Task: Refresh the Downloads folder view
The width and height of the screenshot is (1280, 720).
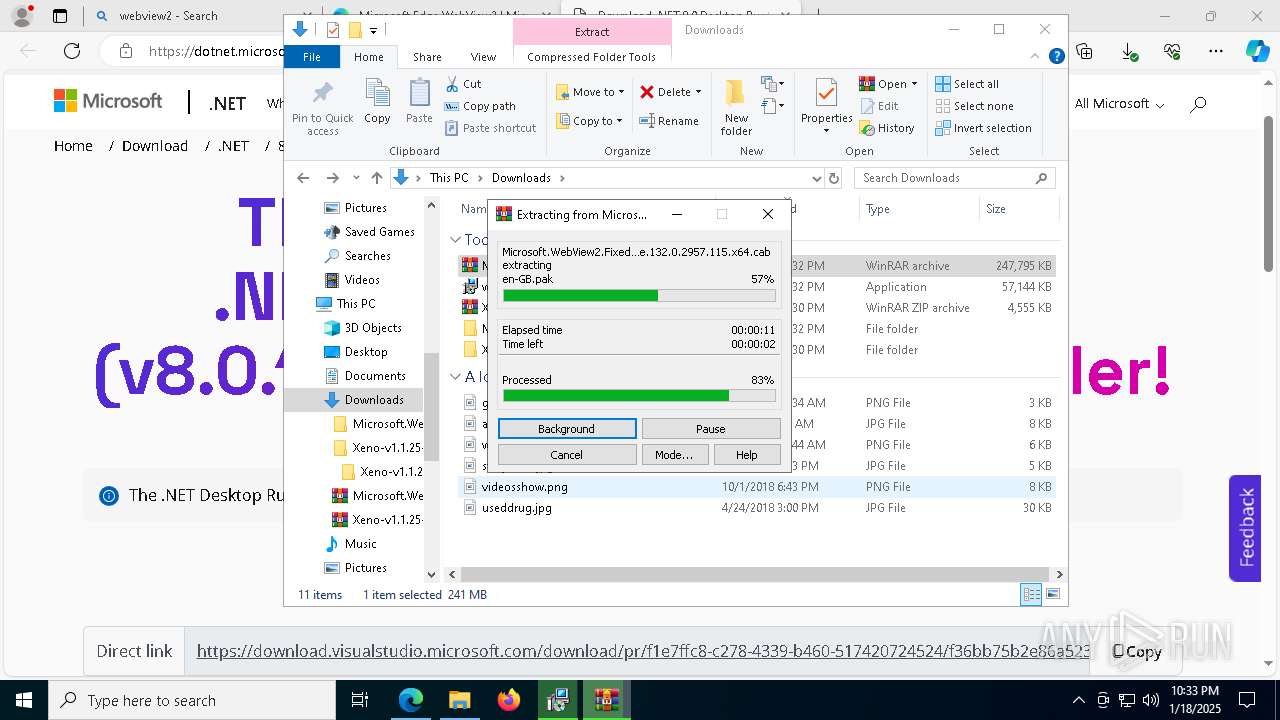Action: [x=834, y=178]
